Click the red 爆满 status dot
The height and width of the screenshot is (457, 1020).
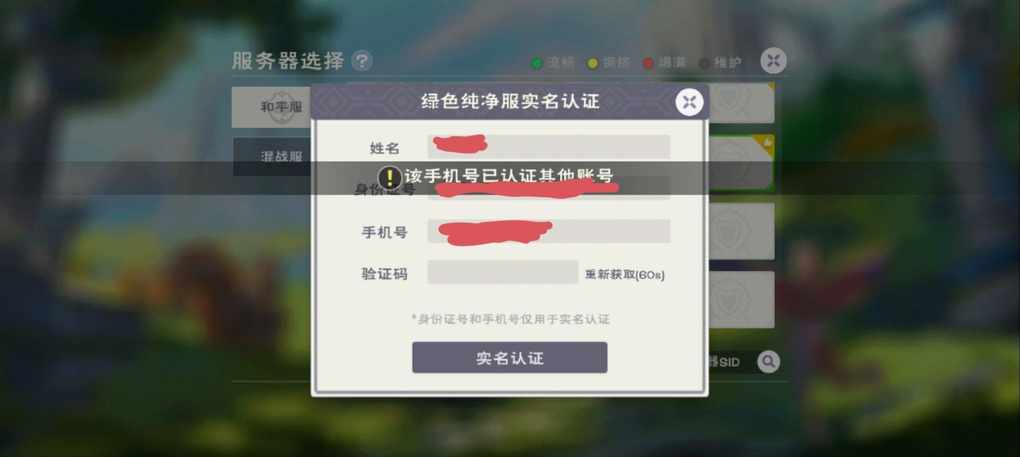(648, 63)
